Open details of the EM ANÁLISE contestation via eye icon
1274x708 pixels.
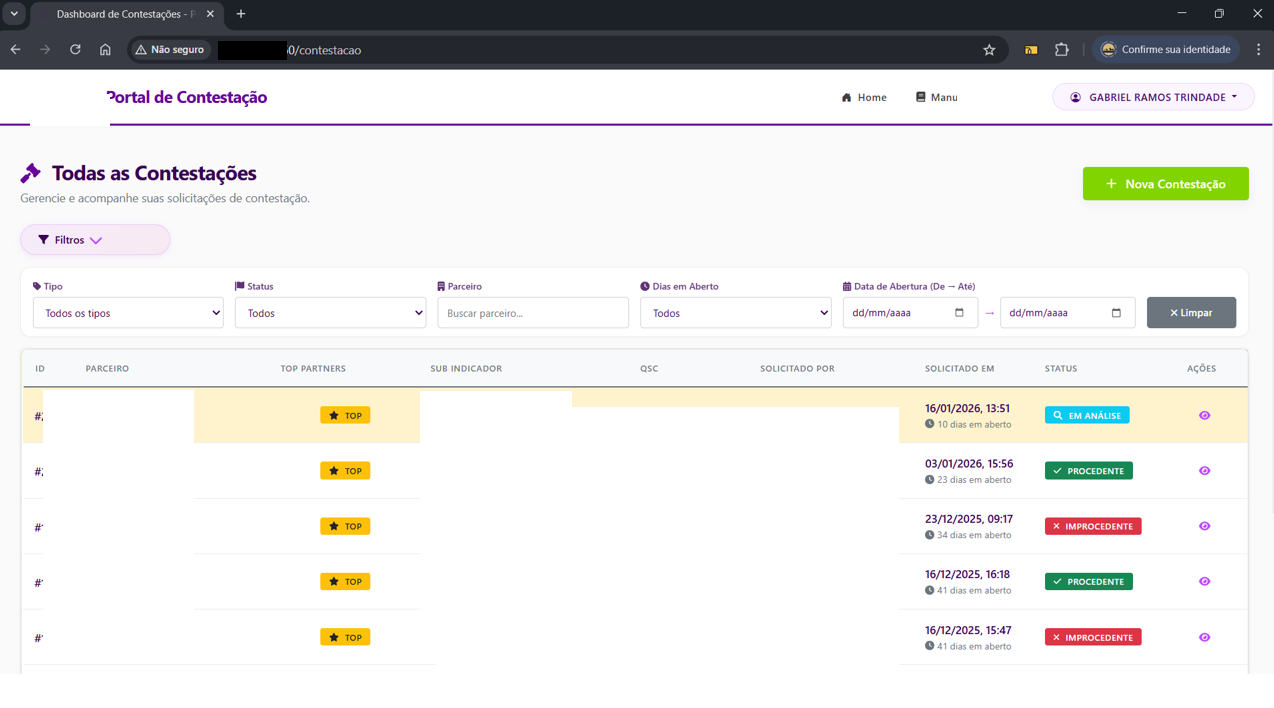1204,414
